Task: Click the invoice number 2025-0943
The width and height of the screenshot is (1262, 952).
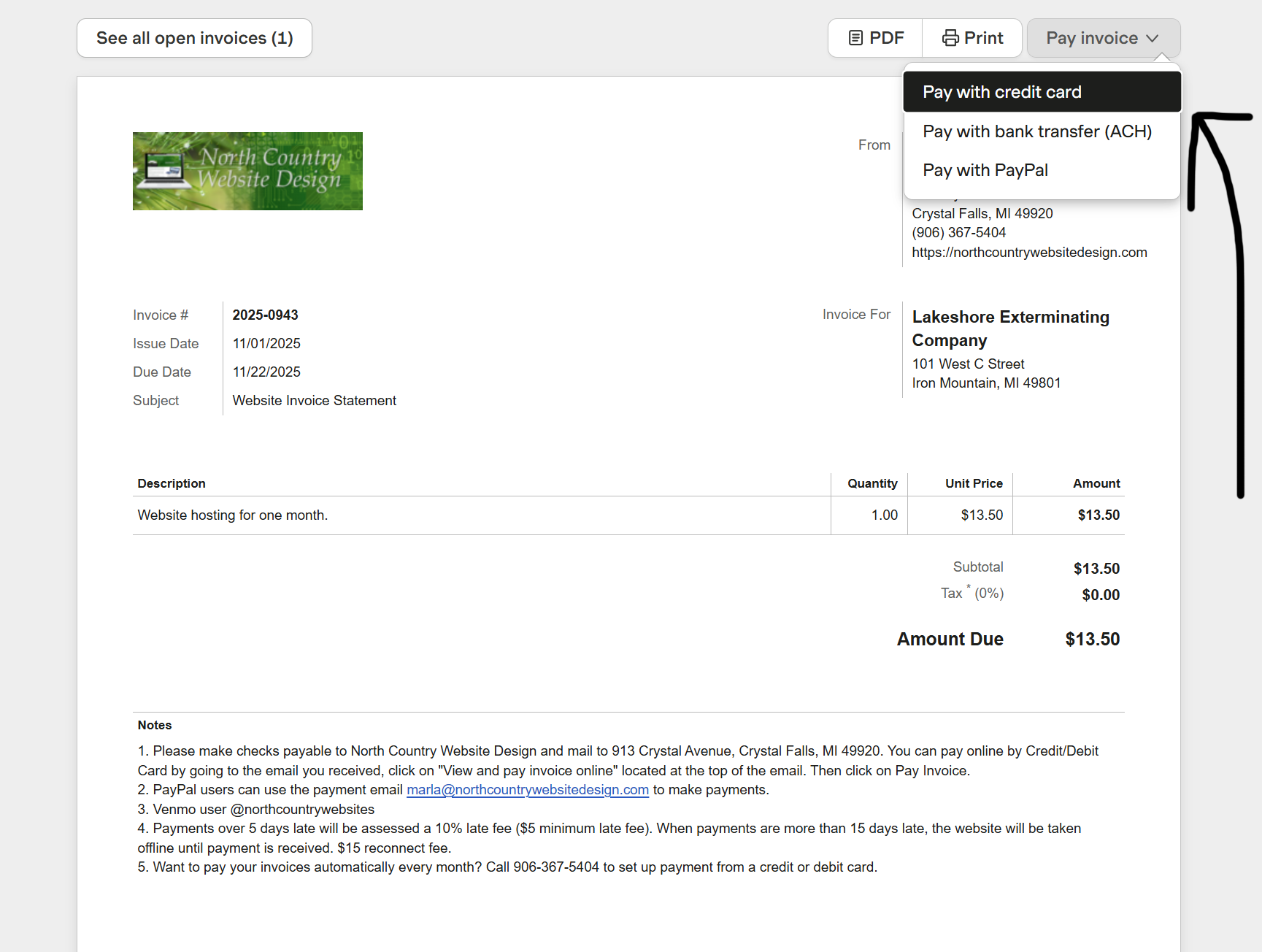Action: click(x=265, y=315)
